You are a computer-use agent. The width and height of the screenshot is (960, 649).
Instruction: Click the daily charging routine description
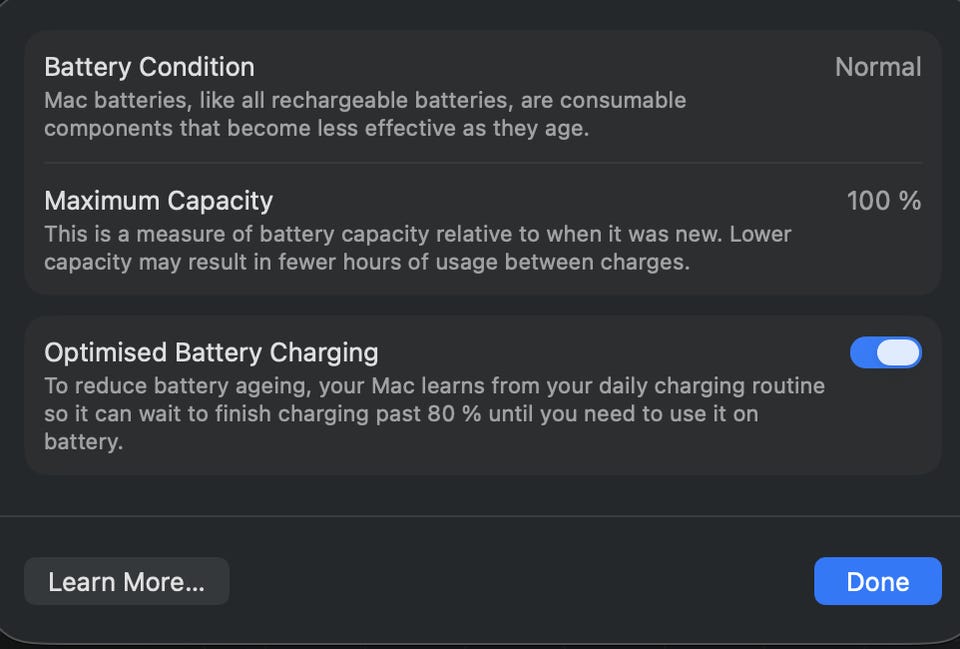click(434, 400)
